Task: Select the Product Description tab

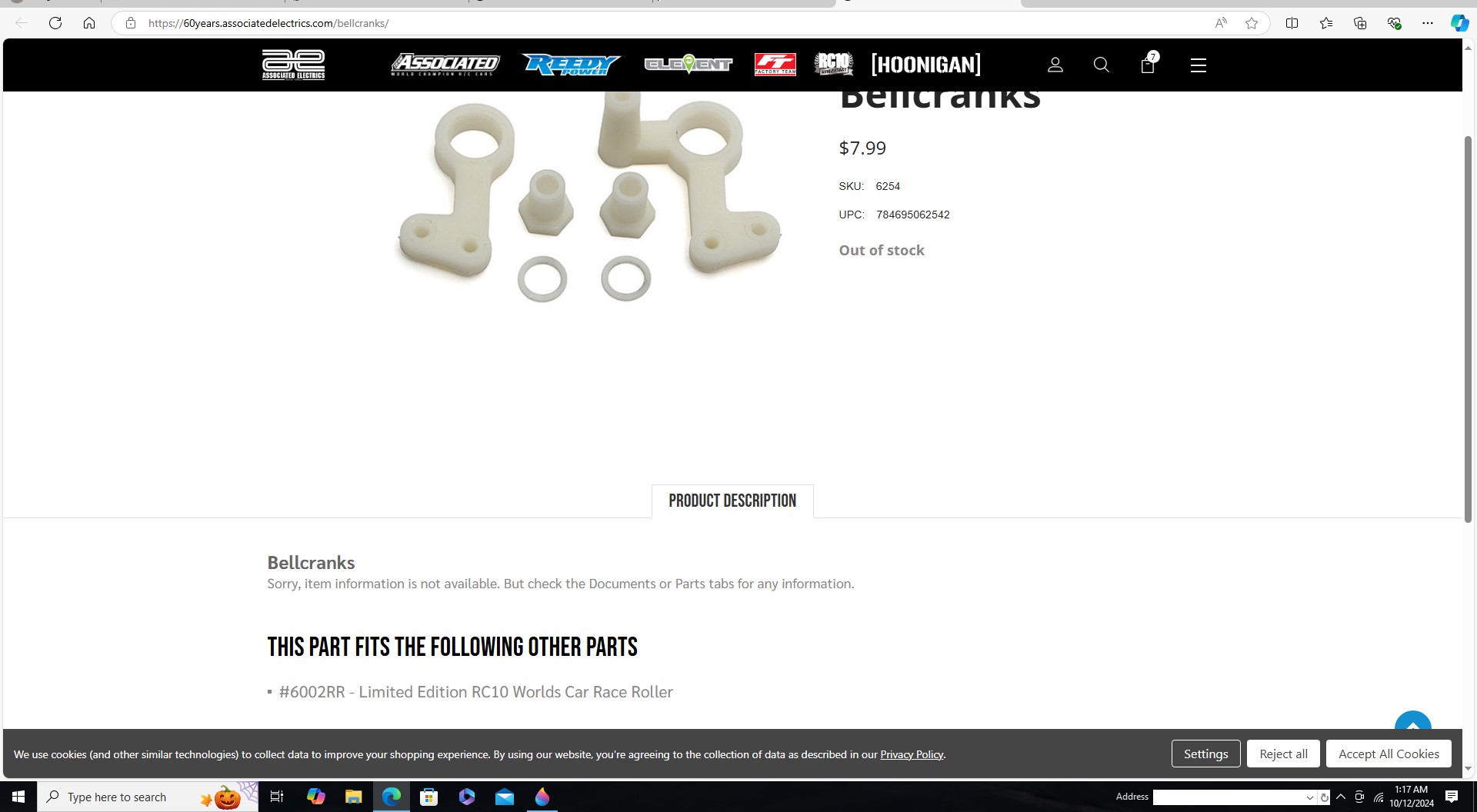Action: [732, 501]
